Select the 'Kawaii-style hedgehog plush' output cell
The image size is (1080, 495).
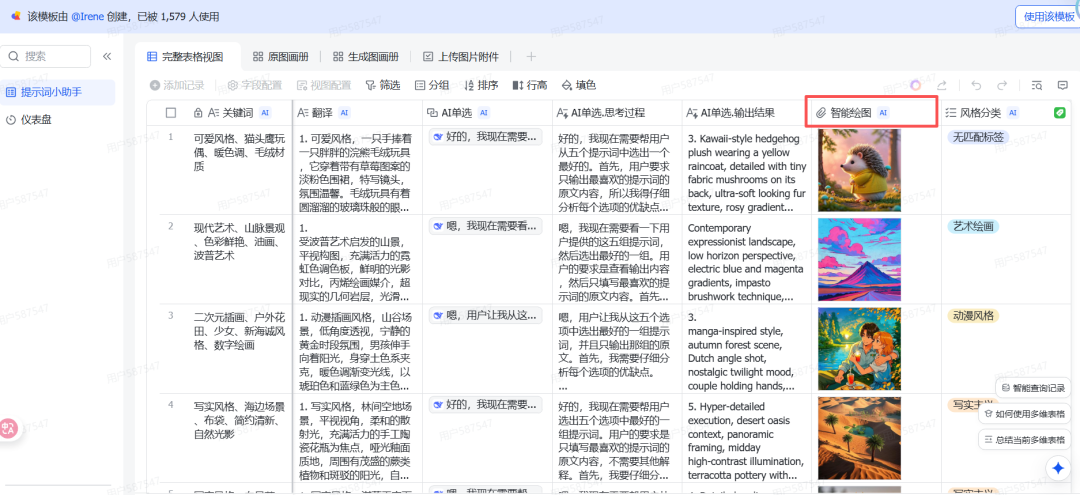[747, 172]
